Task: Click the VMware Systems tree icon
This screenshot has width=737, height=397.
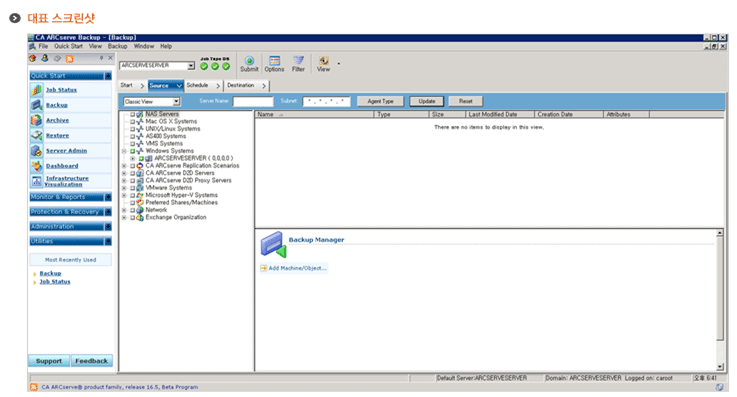Action: (x=140, y=187)
